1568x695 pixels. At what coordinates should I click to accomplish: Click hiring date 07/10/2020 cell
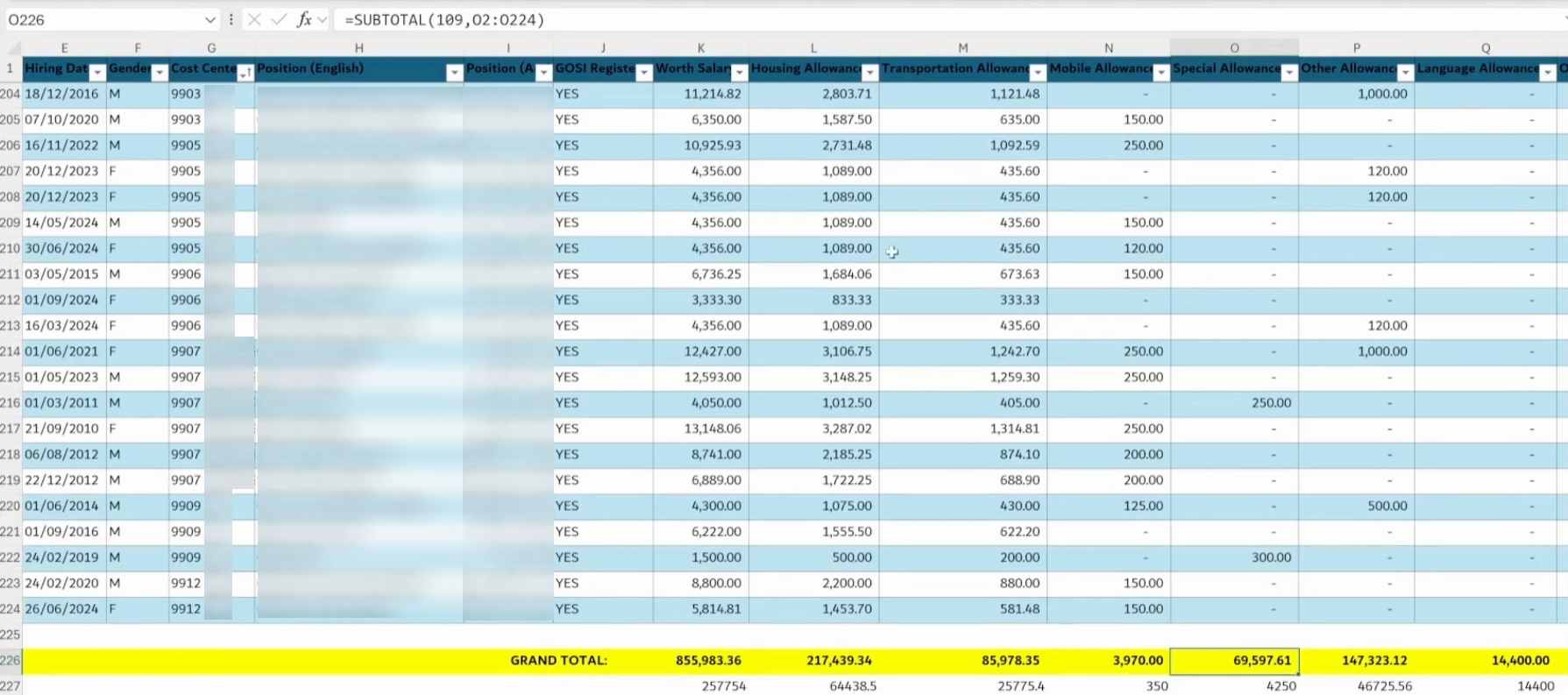tap(64, 119)
